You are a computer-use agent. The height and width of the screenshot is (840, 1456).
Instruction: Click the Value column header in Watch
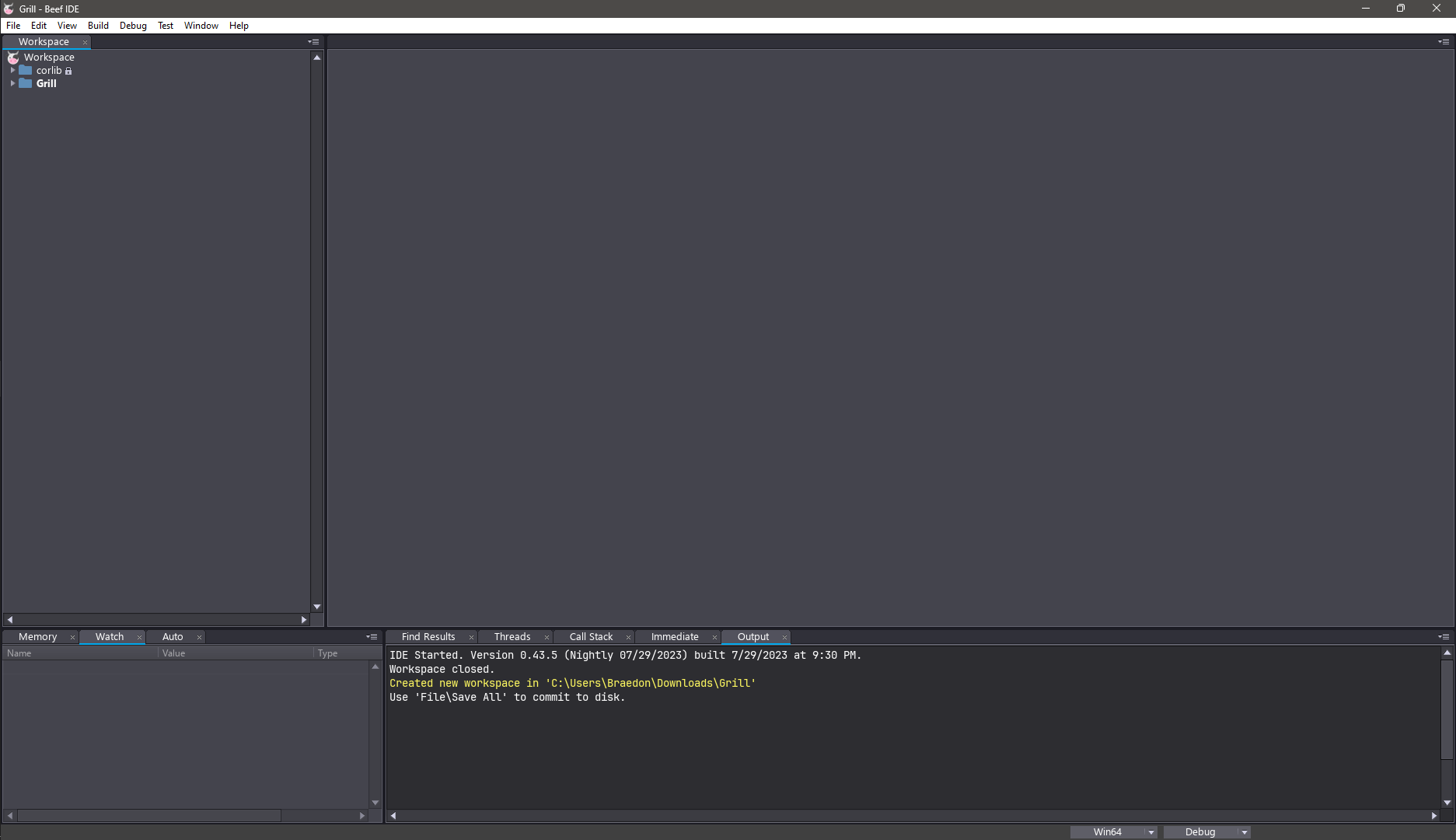pos(236,653)
